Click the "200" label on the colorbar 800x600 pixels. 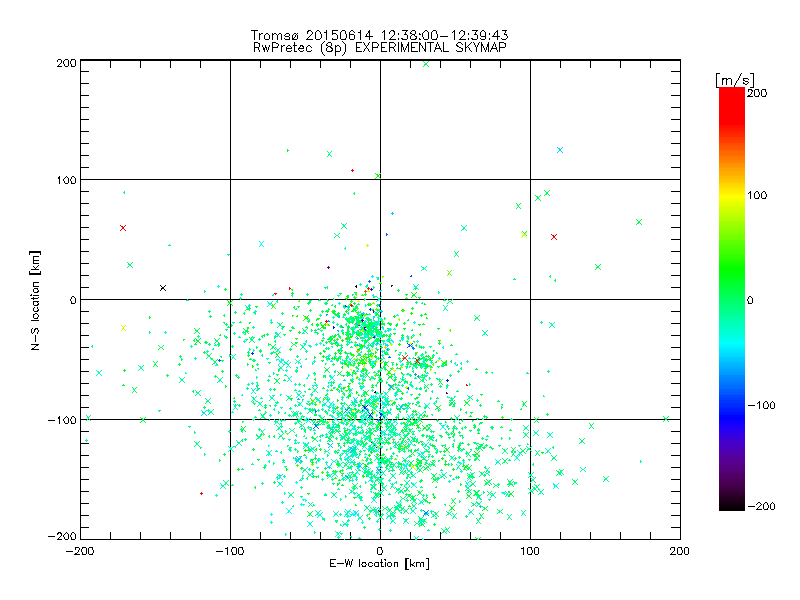(x=757, y=93)
